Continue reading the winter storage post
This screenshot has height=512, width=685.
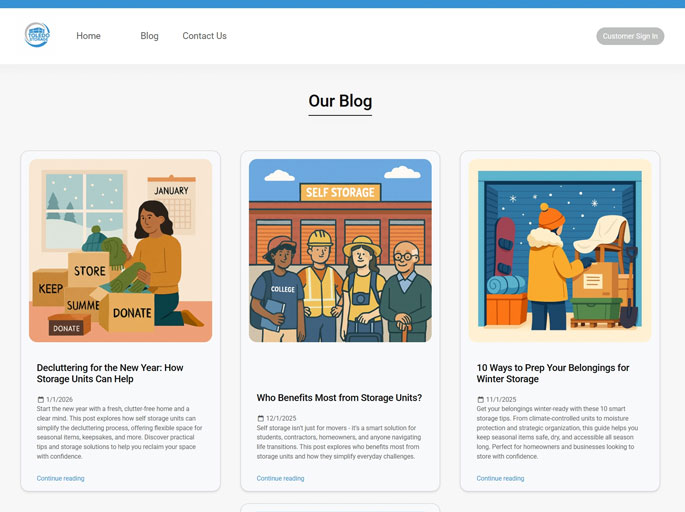pyautogui.click(x=500, y=479)
